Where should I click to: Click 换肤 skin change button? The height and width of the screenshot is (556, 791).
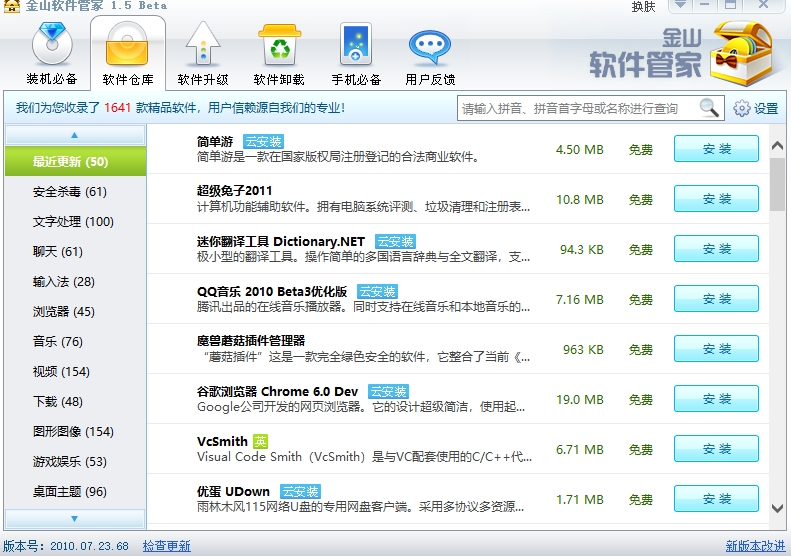pyautogui.click(x=643, y=6)
